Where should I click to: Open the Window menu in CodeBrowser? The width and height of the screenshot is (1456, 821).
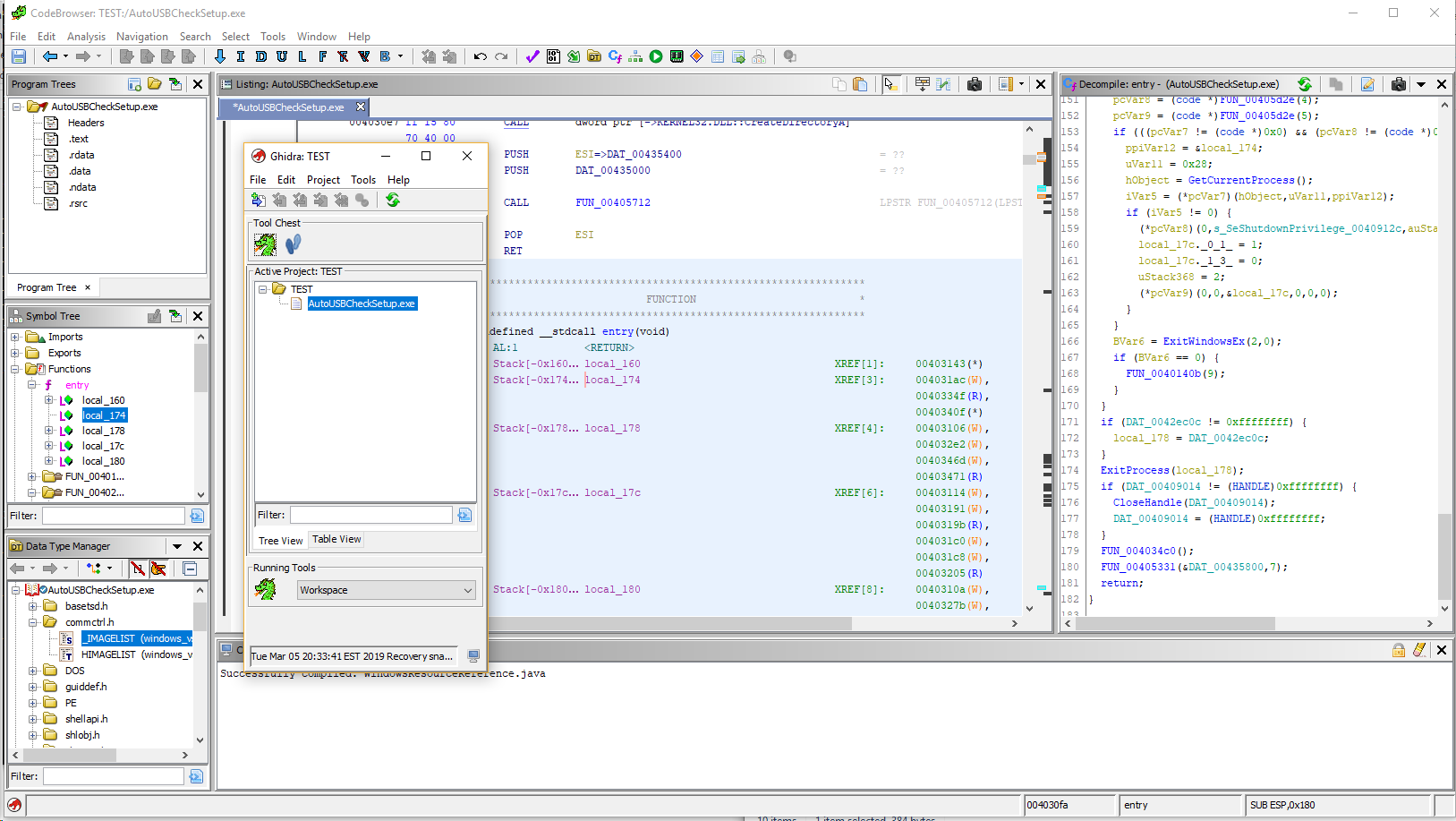pos(317,37)
